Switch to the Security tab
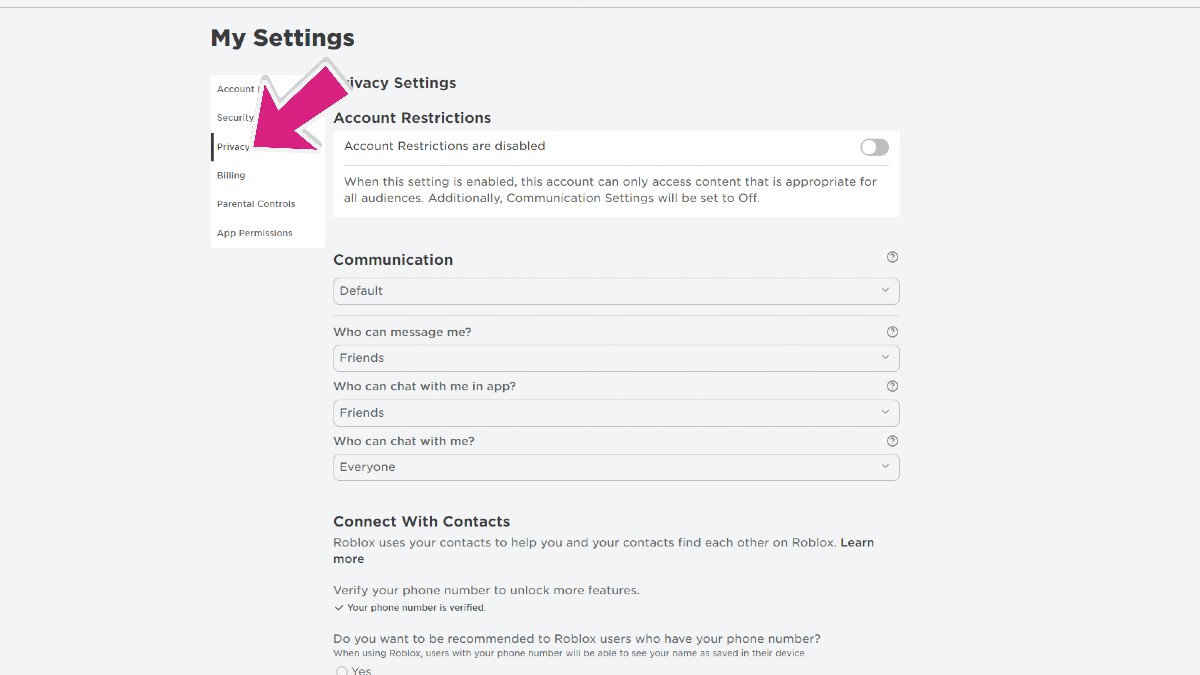Image resolution: width=1200 pixels, height=675 pixels. click(235, 118)
